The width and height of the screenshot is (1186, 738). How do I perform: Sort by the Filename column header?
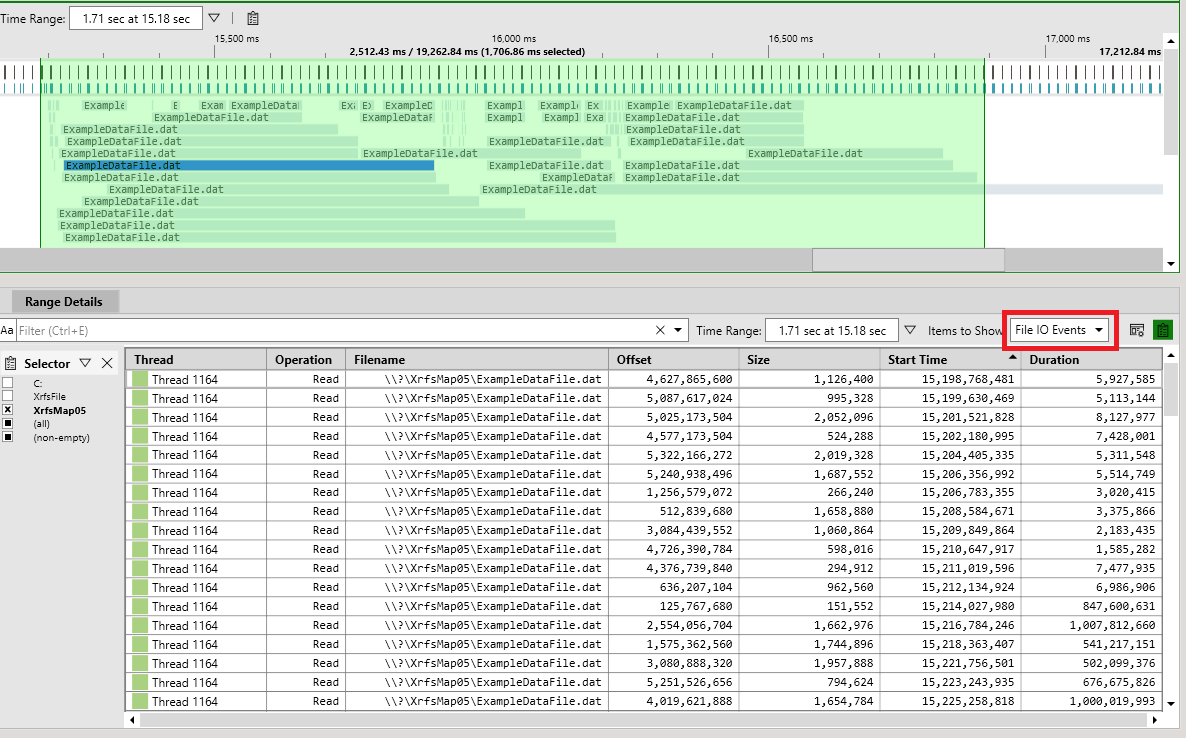pyautogui.click(x=477, y=360)
